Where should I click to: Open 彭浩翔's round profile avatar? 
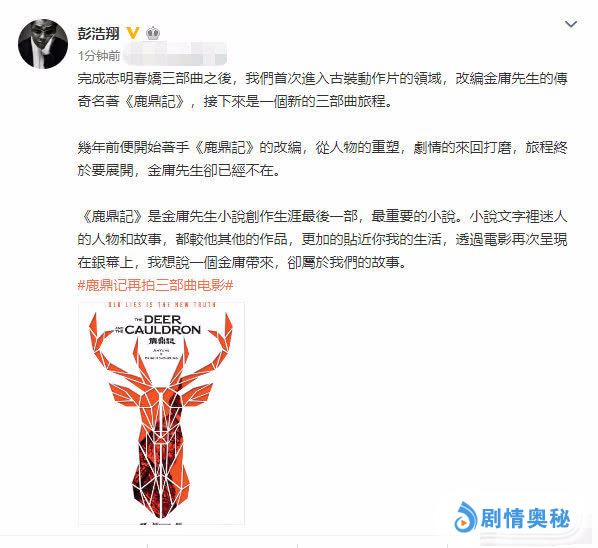point(43,44)
